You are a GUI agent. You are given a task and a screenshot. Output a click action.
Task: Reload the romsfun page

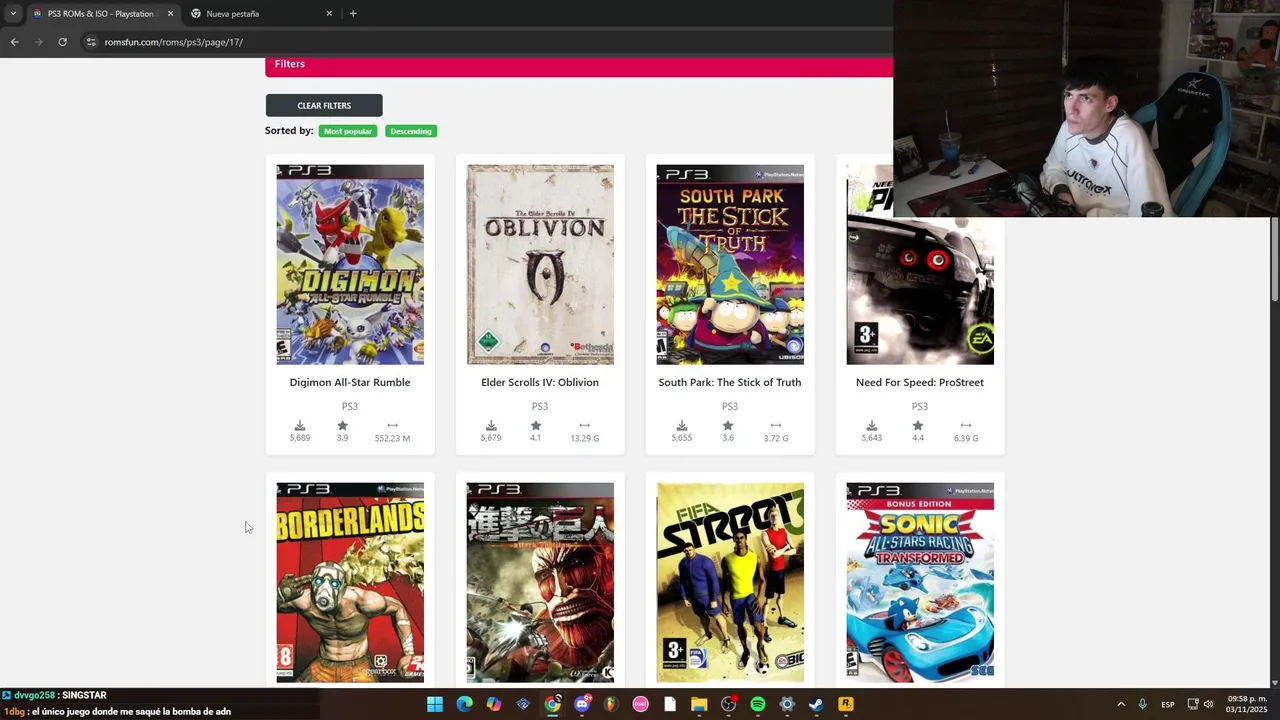click(x=62, y=42)
